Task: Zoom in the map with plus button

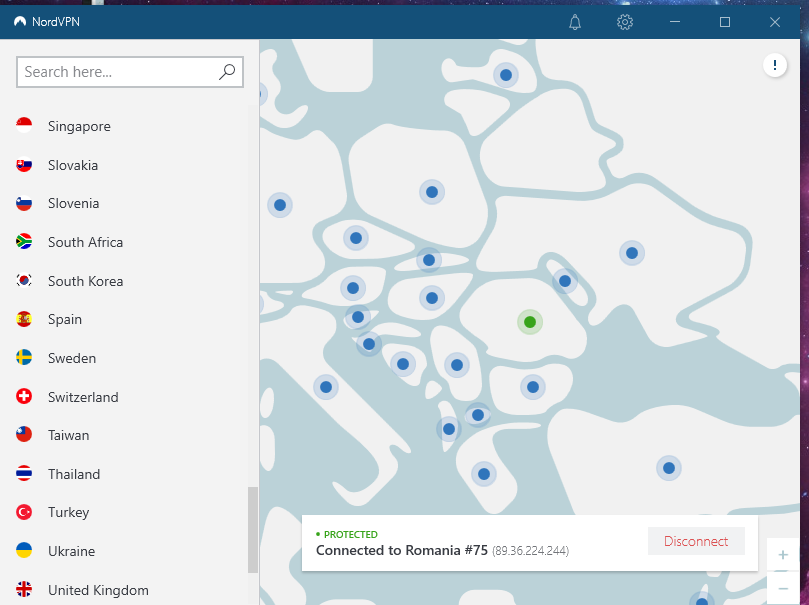Action: 783,554
